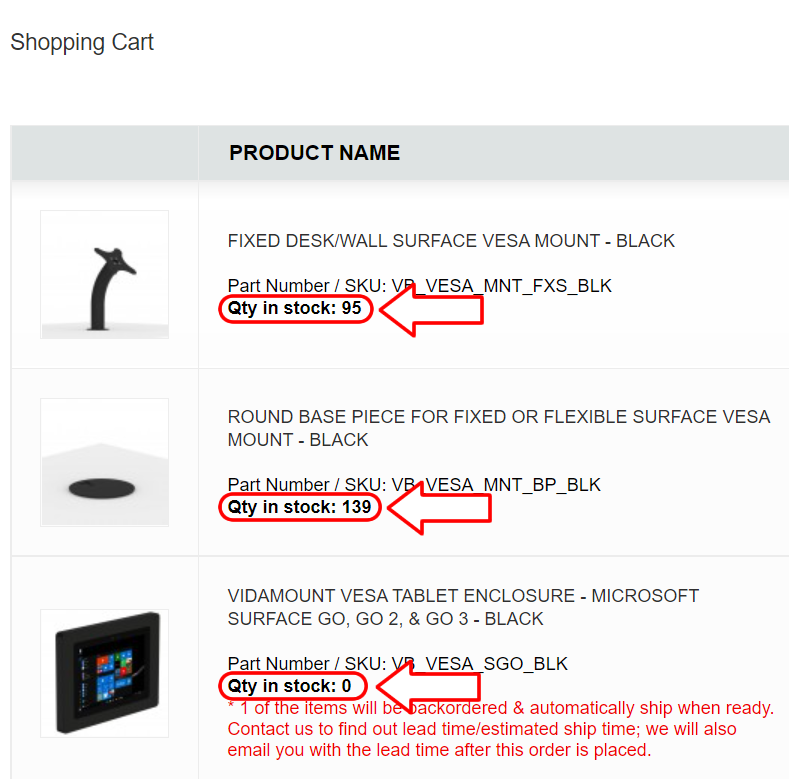Image resolution: width=789 pixels, height=779 pixels.
Task: Click the PRODUCT NAME column header
Action: pos(314,153)
